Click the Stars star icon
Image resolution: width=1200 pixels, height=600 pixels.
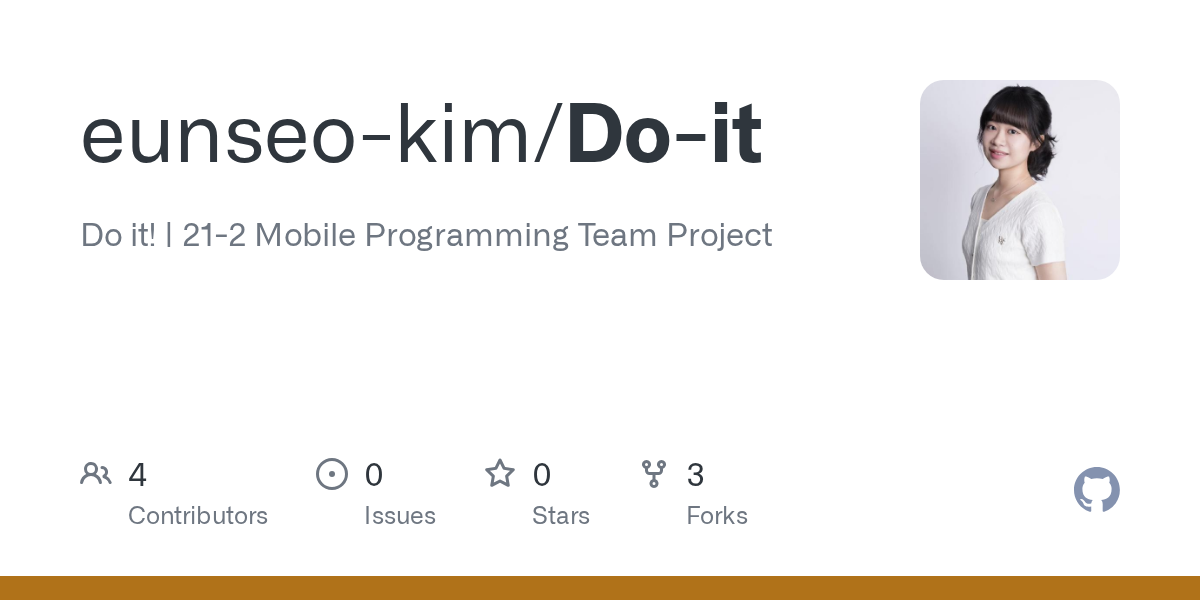pyautogui.click(x=500, y=473)
